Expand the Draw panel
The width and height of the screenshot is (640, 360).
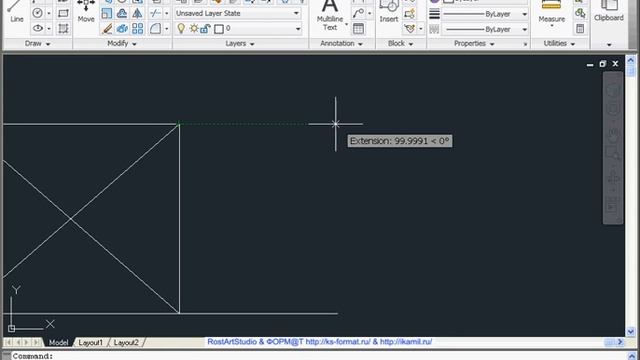37,43
